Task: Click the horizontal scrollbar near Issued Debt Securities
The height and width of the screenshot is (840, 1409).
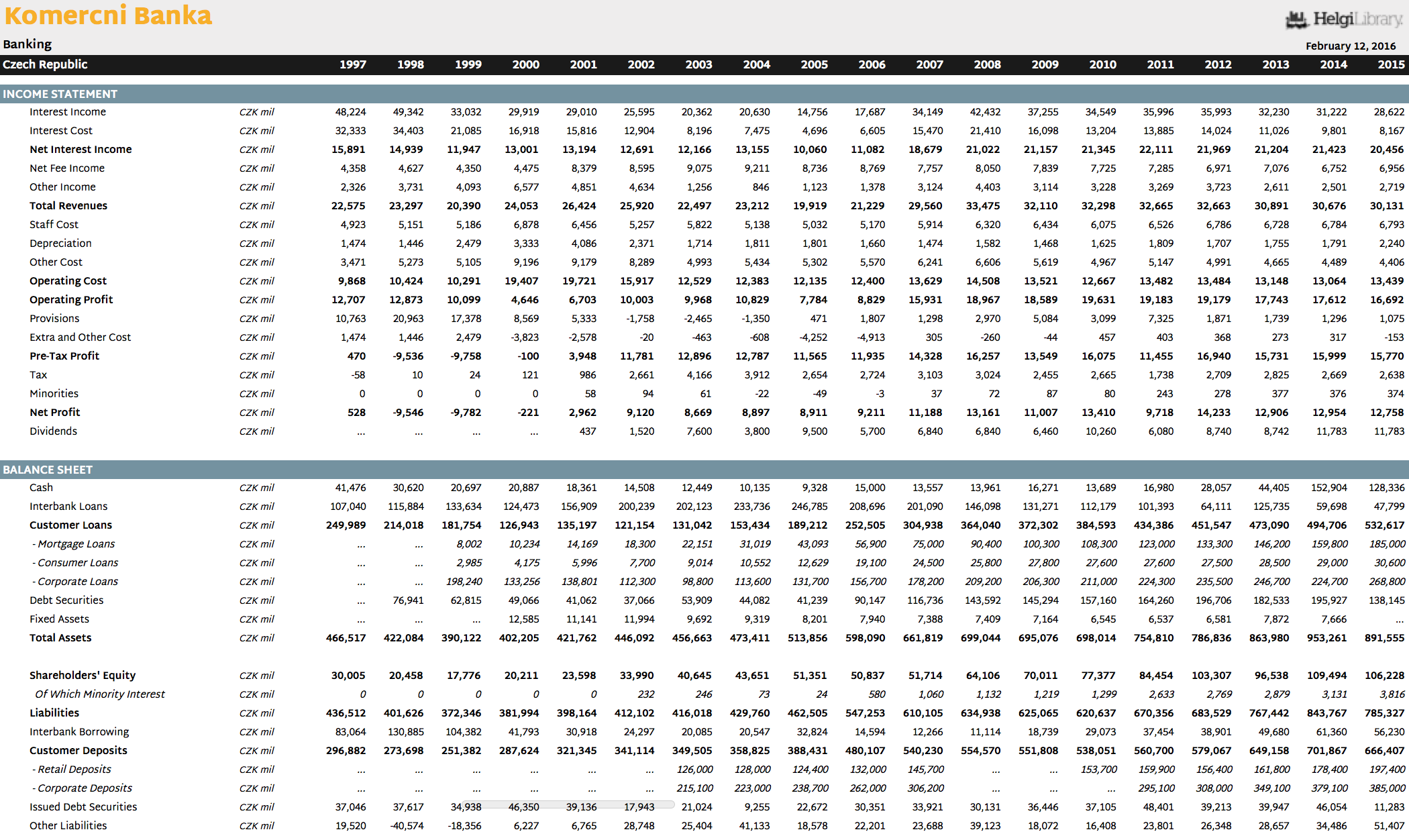Action: pyautogui.click(x=567, y=804)
